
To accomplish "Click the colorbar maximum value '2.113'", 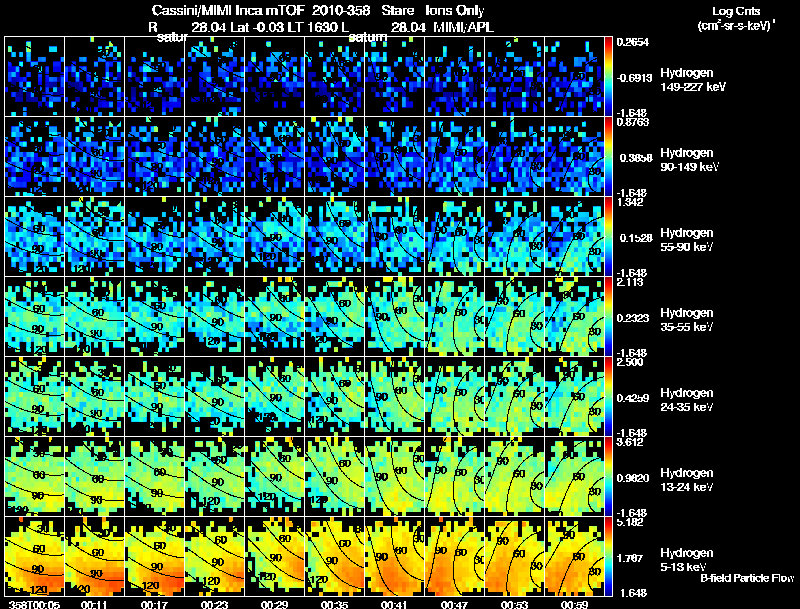I will [x=630, y=282].
